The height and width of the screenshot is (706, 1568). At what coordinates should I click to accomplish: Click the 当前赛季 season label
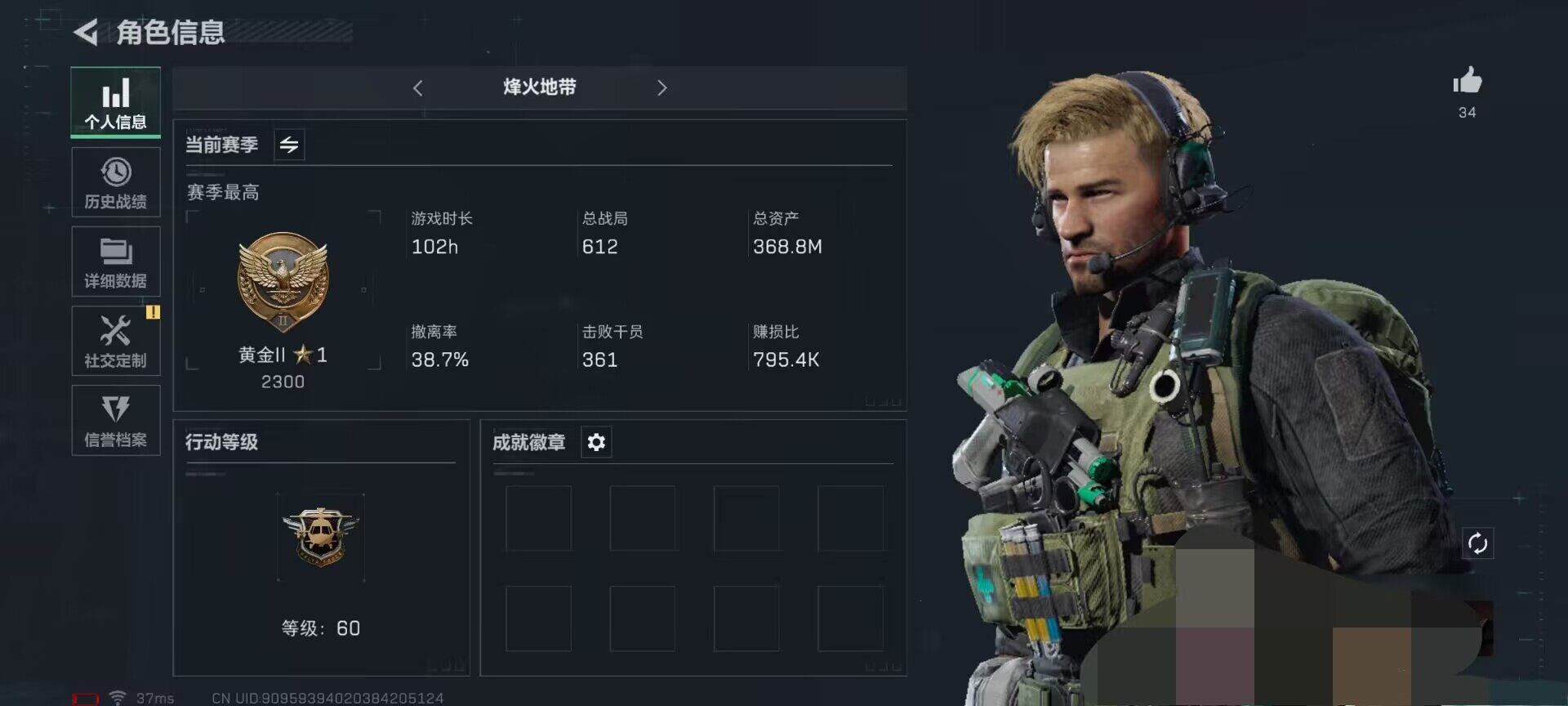[x=222, y=145]
